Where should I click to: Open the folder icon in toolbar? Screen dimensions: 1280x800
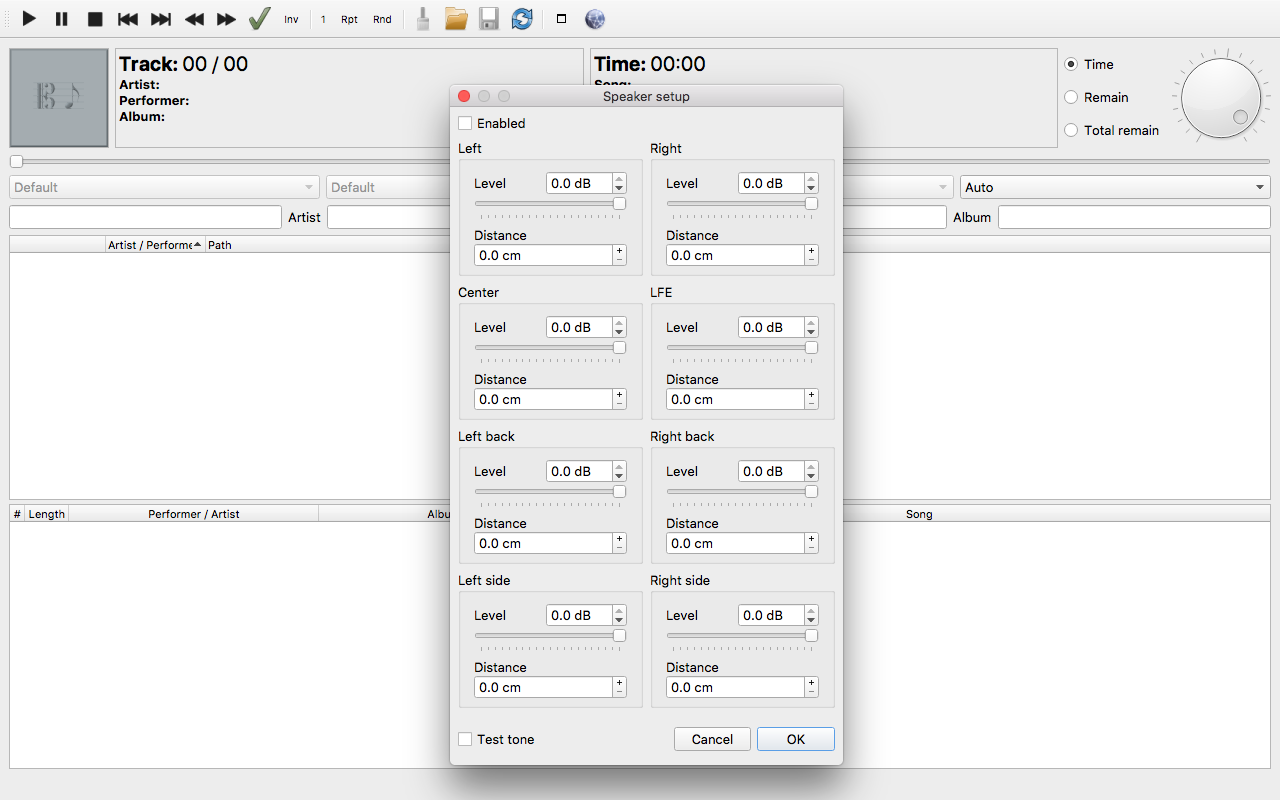(456, 19)
